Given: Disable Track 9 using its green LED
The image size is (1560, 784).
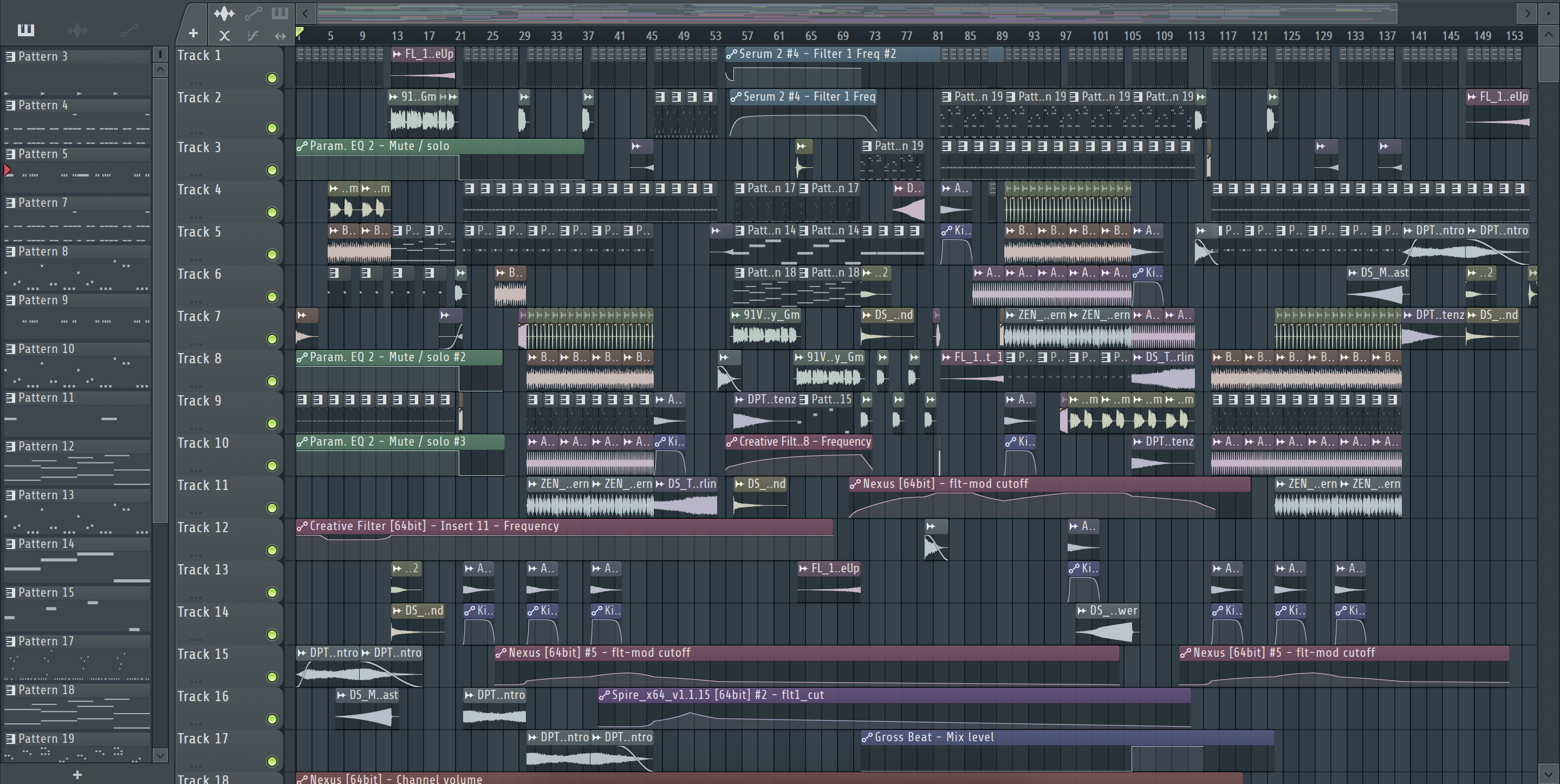Looking at the screenshot, I should 272,424.
